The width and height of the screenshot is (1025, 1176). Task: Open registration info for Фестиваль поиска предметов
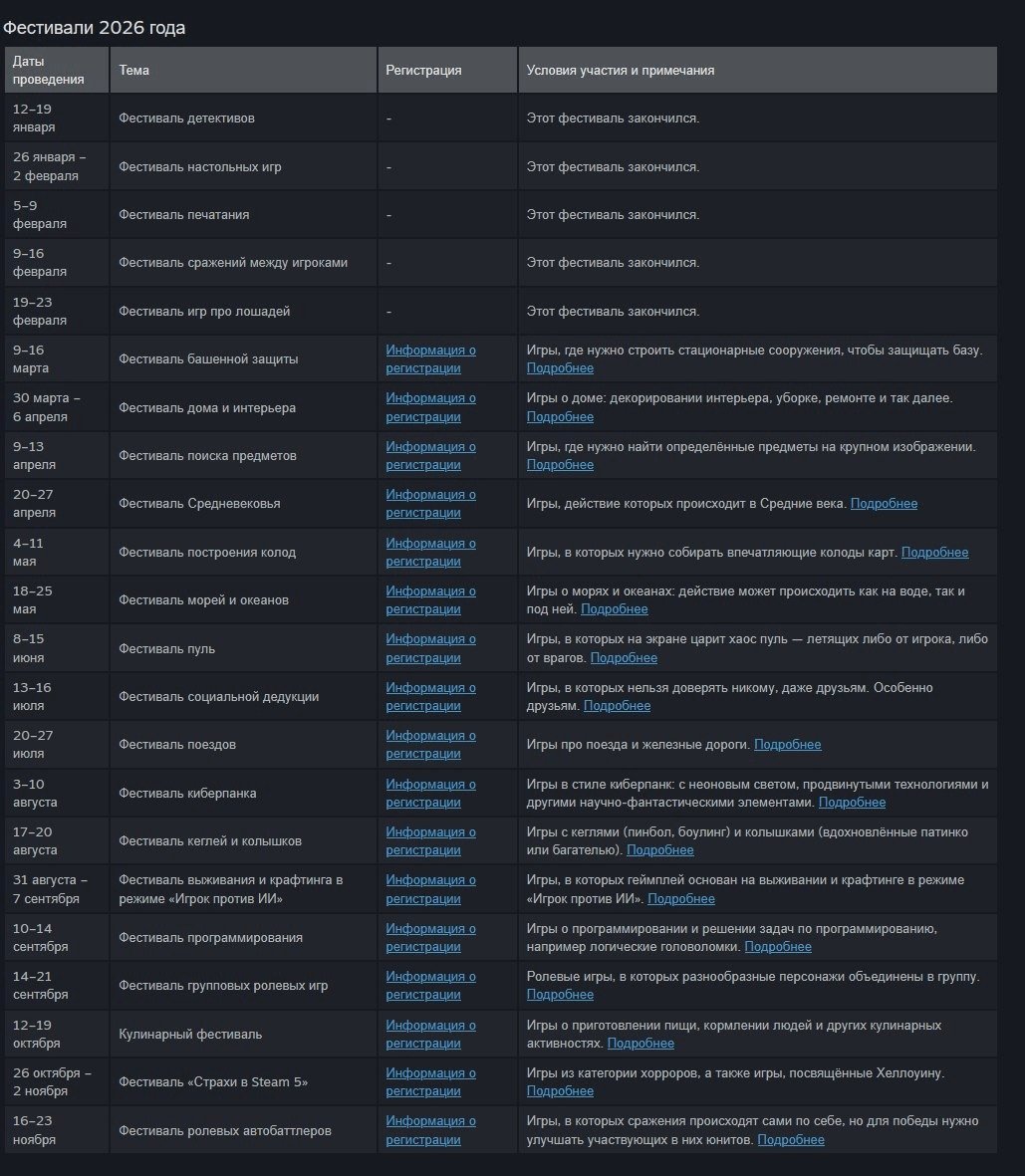[430, 455]
